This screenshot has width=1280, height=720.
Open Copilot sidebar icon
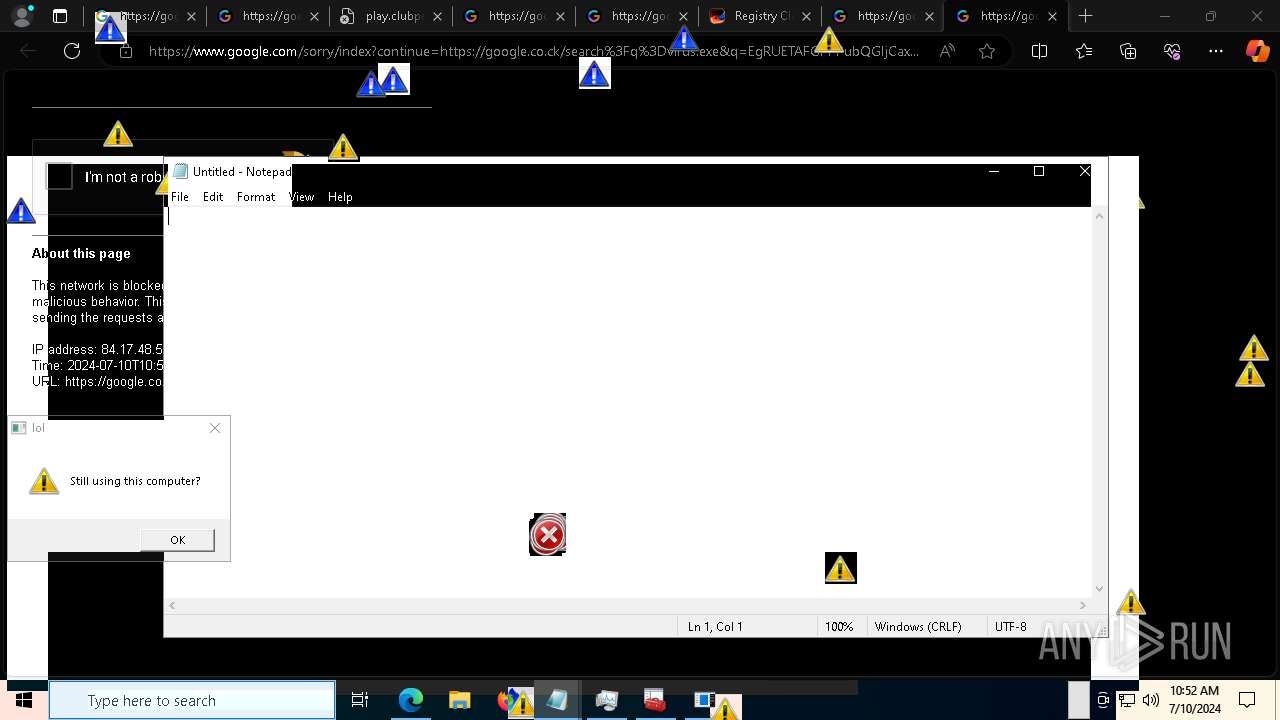[x=1257, y=51]
